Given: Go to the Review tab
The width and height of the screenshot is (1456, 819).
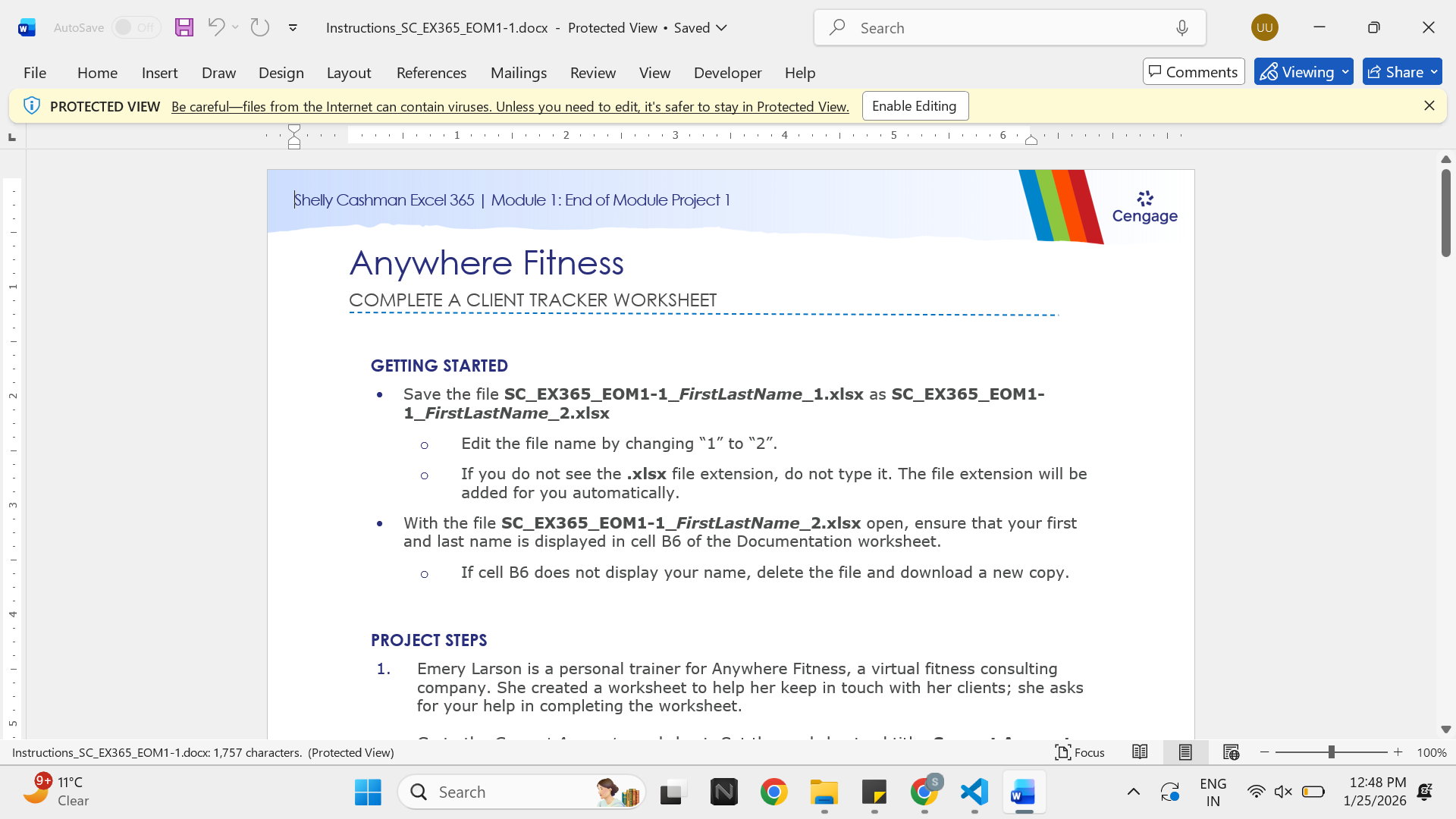Looking at the screenshot, I should tap(593, 73).
